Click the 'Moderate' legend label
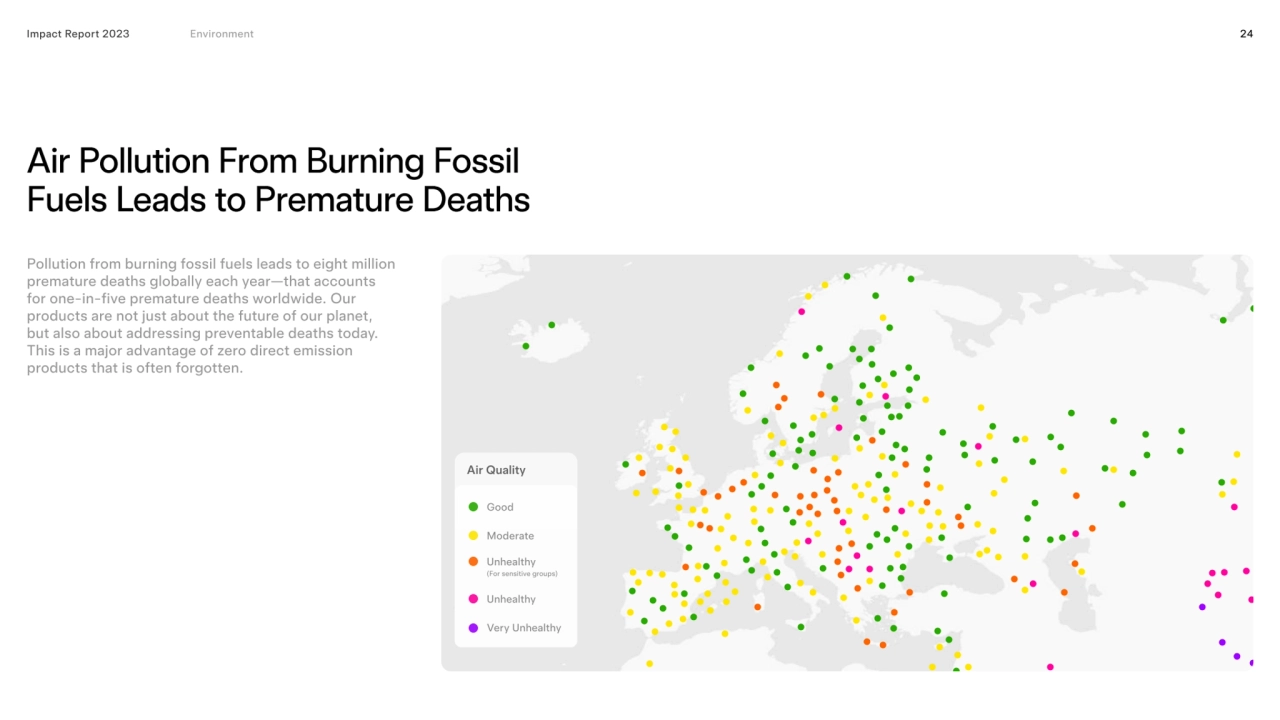Viewport: 1280px width, 720px height. click(x=510, y=536)
